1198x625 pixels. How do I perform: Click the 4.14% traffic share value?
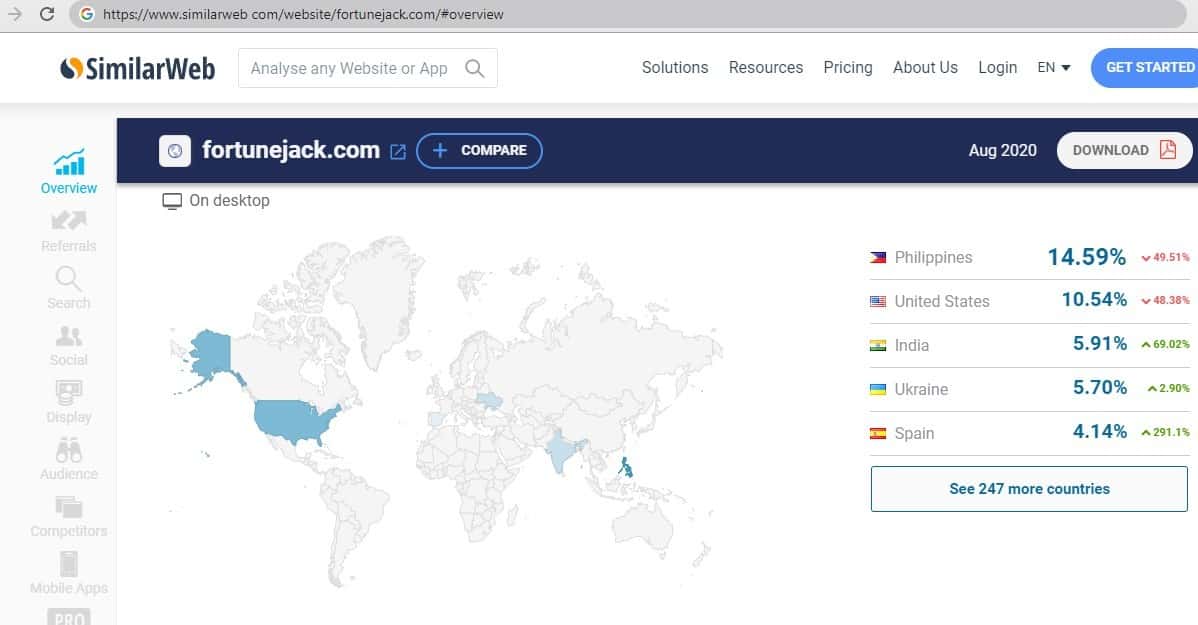(x=1099, y=432)
